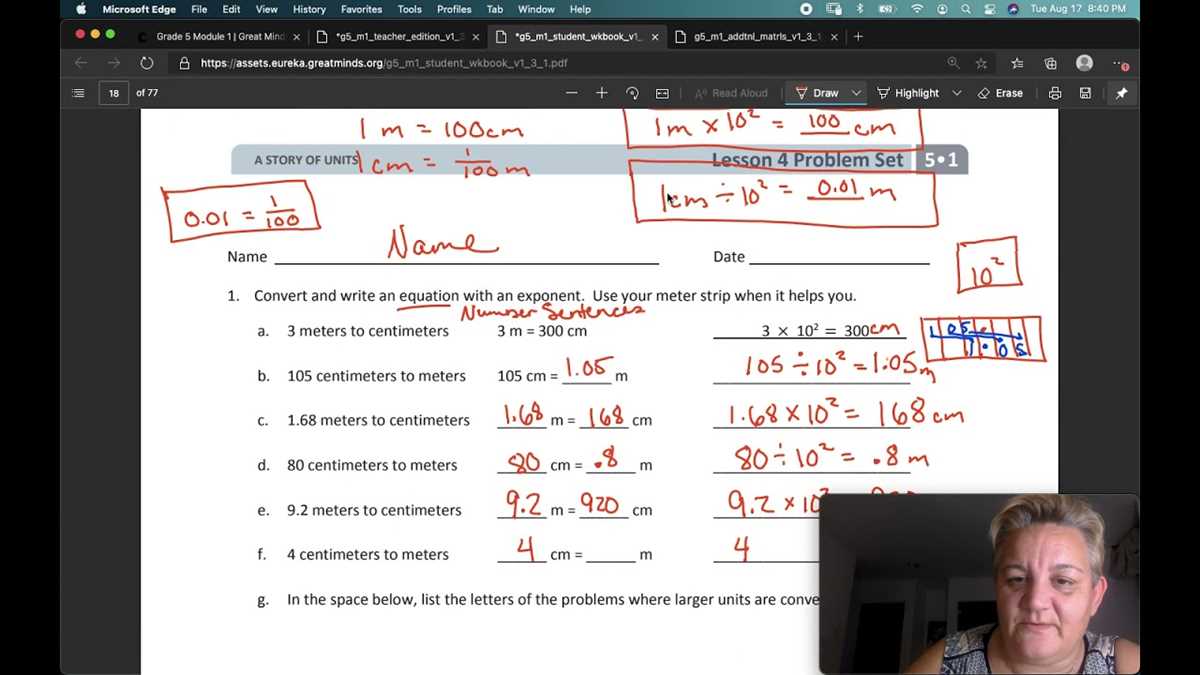1200x675 pixels.
Task: Reload the current page
Action: click(147, 62)
